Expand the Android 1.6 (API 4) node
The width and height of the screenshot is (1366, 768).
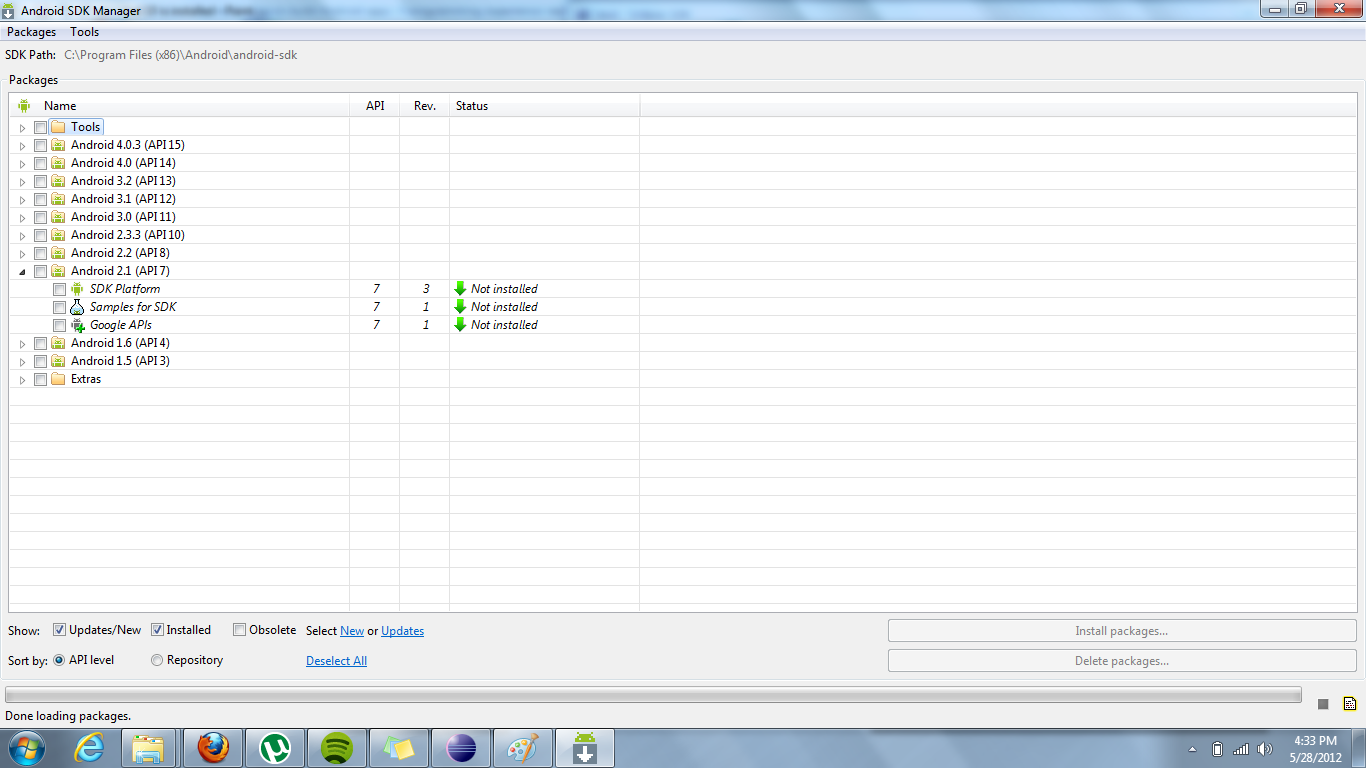coord(22,344)
